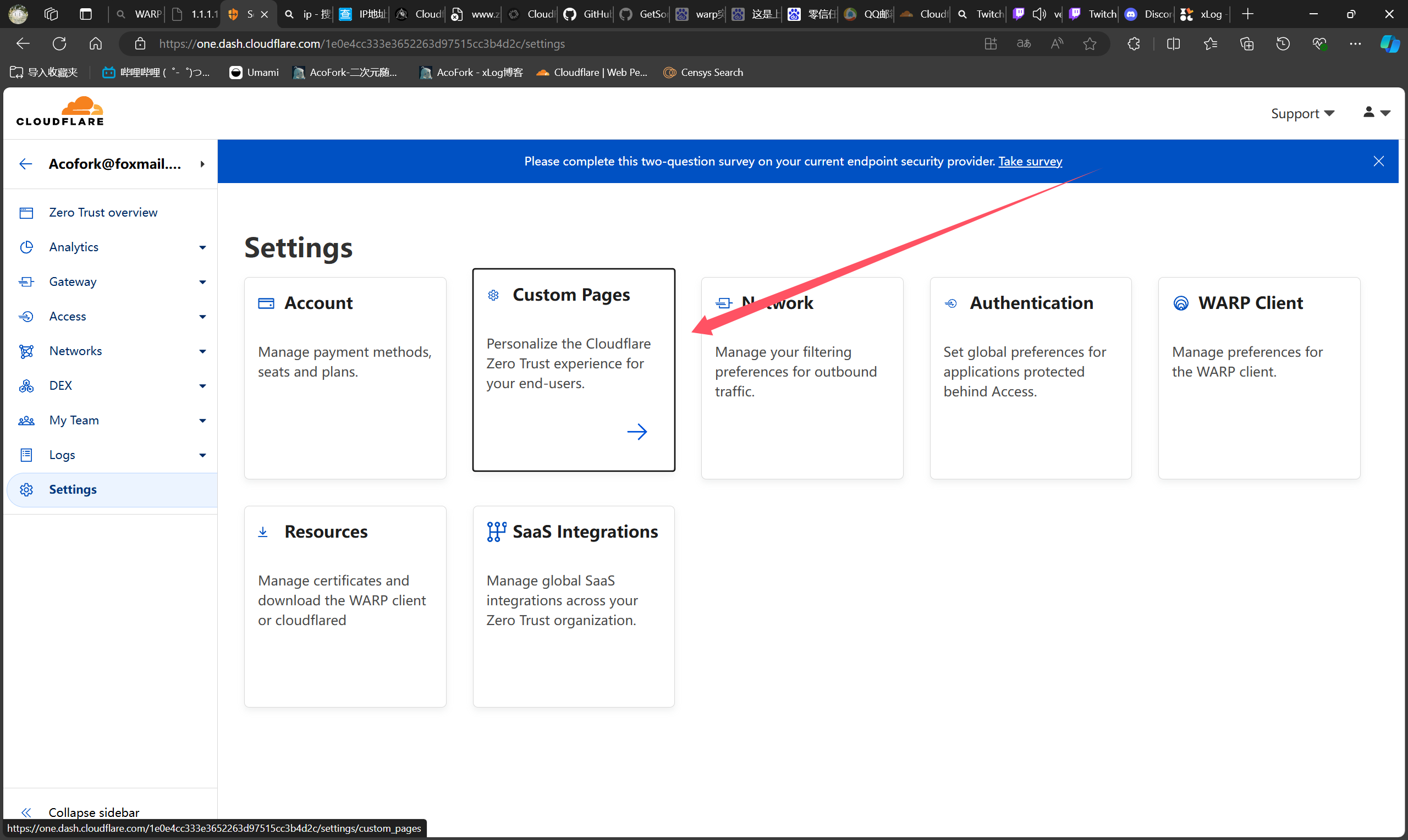
Task: Go to browser home page
Action: coord(96,43)
